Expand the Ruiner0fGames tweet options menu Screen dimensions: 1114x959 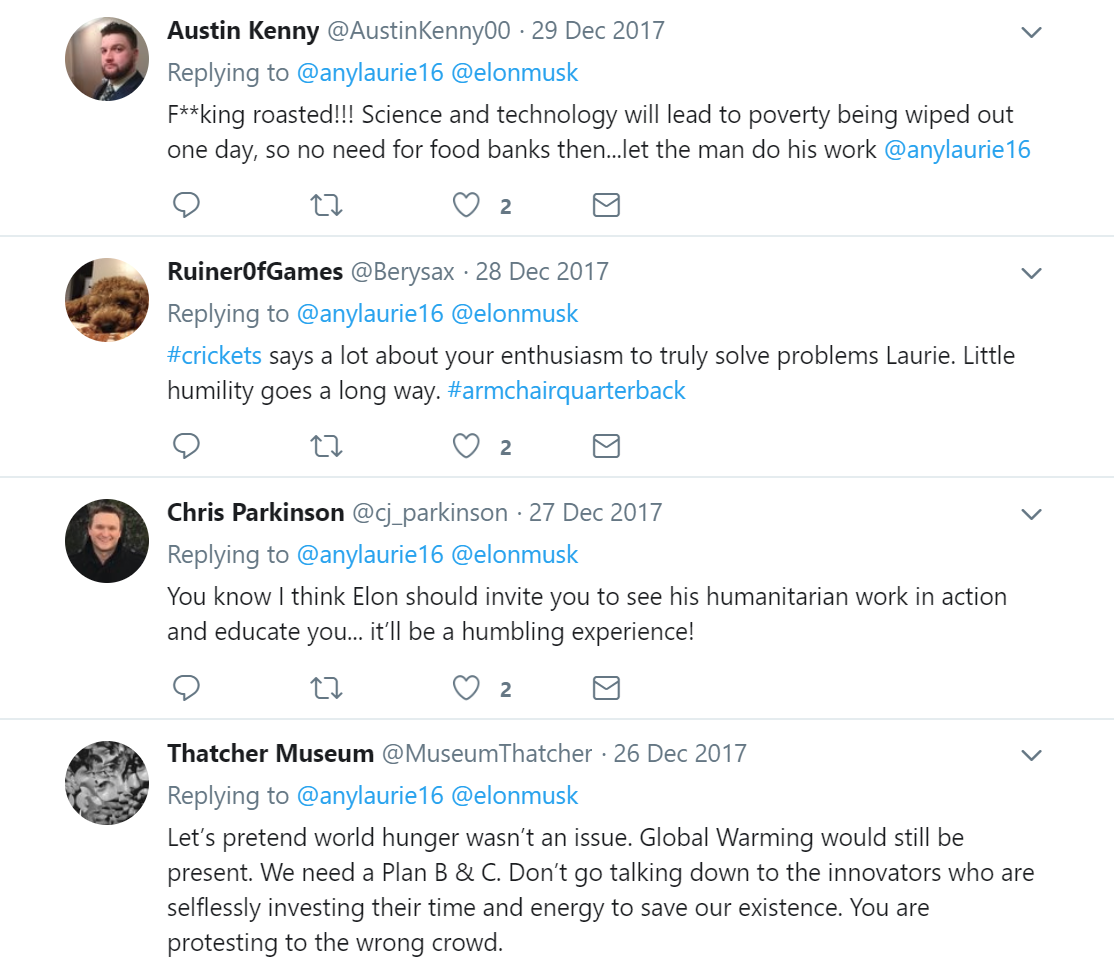(1031, 273)
